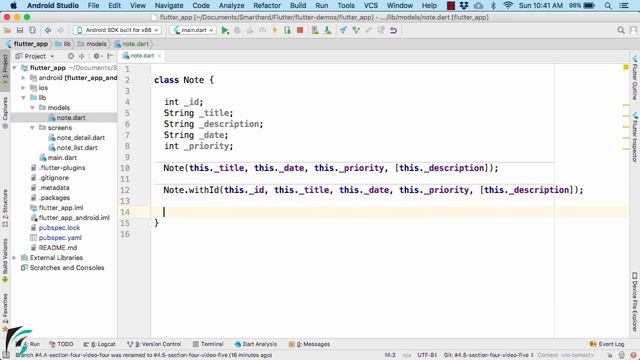
Task: Toggle Build Variants side panel
Action: 5,260
